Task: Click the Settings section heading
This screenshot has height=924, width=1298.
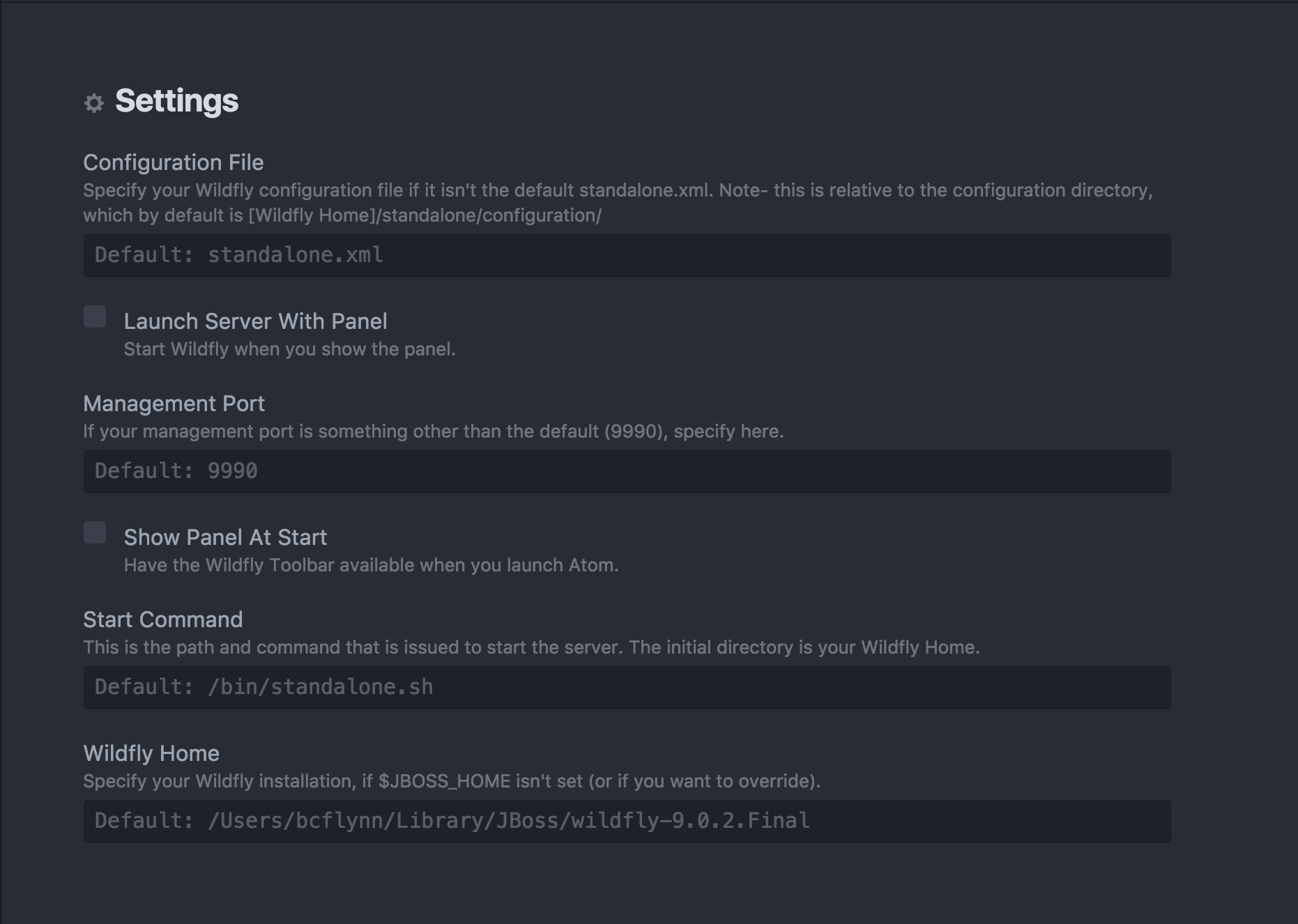Action: (x=176, y=101)
